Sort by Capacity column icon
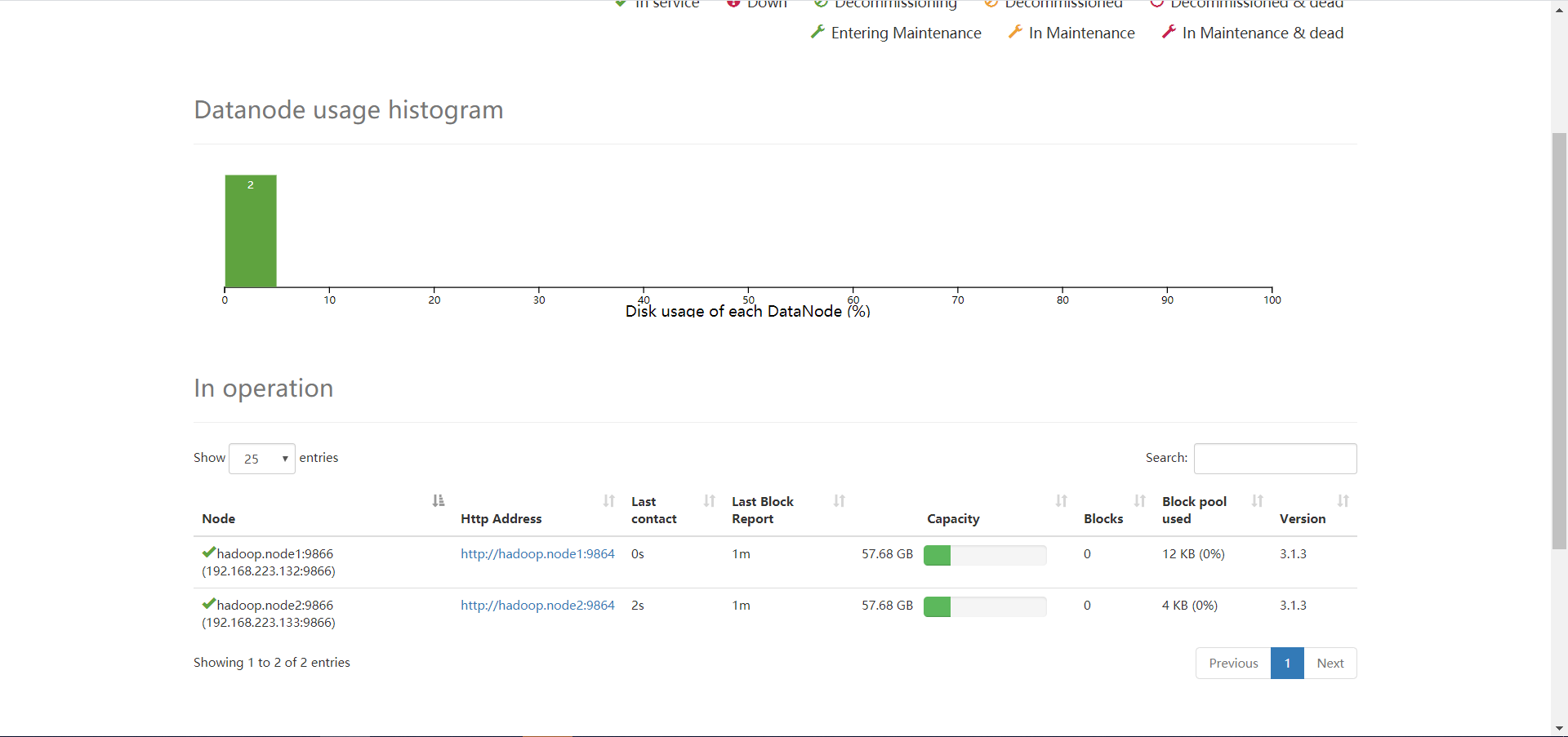This screenshot has height=737, width=1568. [1062, 501]
